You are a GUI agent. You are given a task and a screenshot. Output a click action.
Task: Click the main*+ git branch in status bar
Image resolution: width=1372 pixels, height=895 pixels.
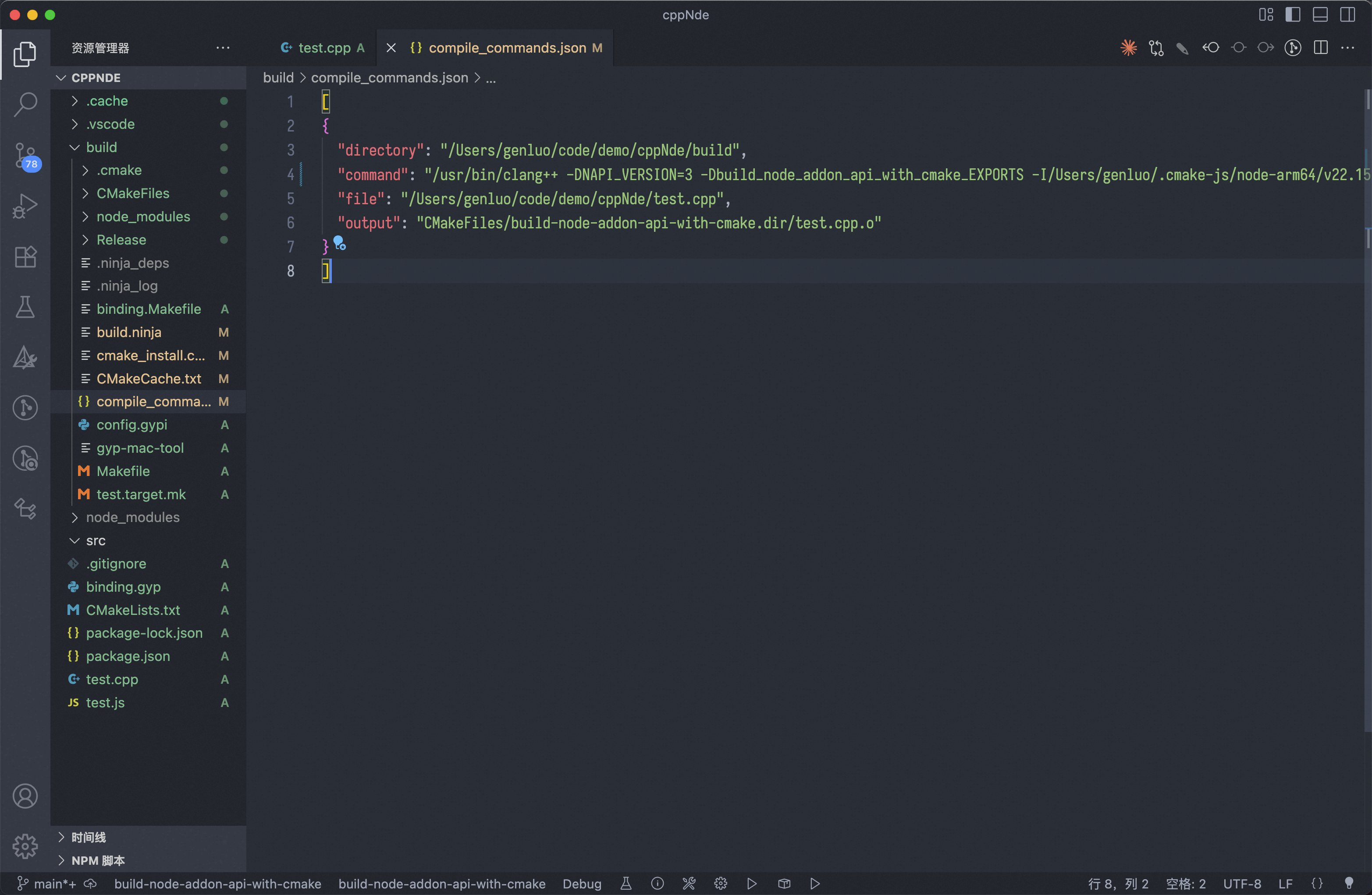[47, 884]
